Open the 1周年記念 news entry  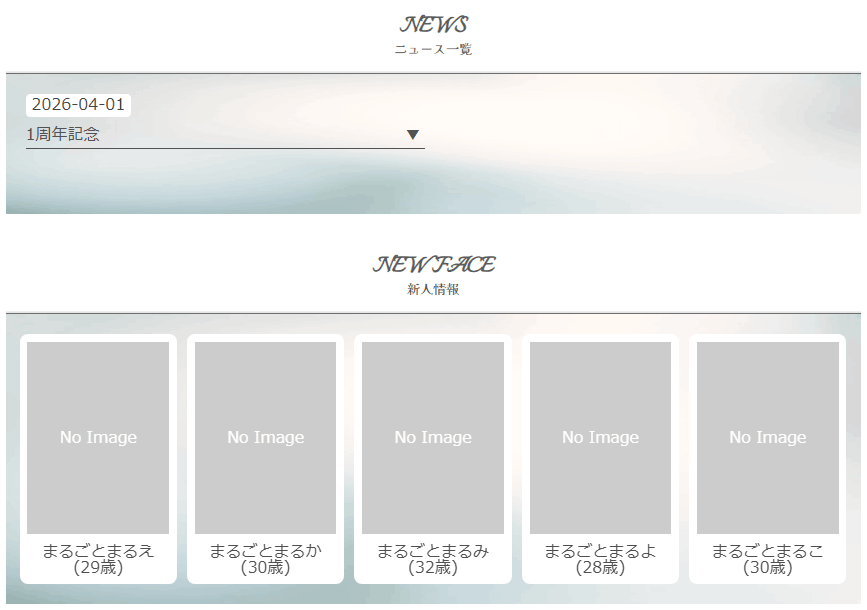click(64, 135)
